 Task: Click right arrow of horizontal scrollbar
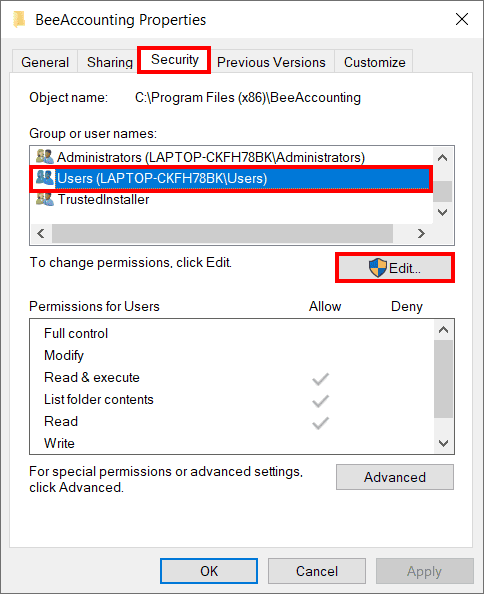[421, 233]
